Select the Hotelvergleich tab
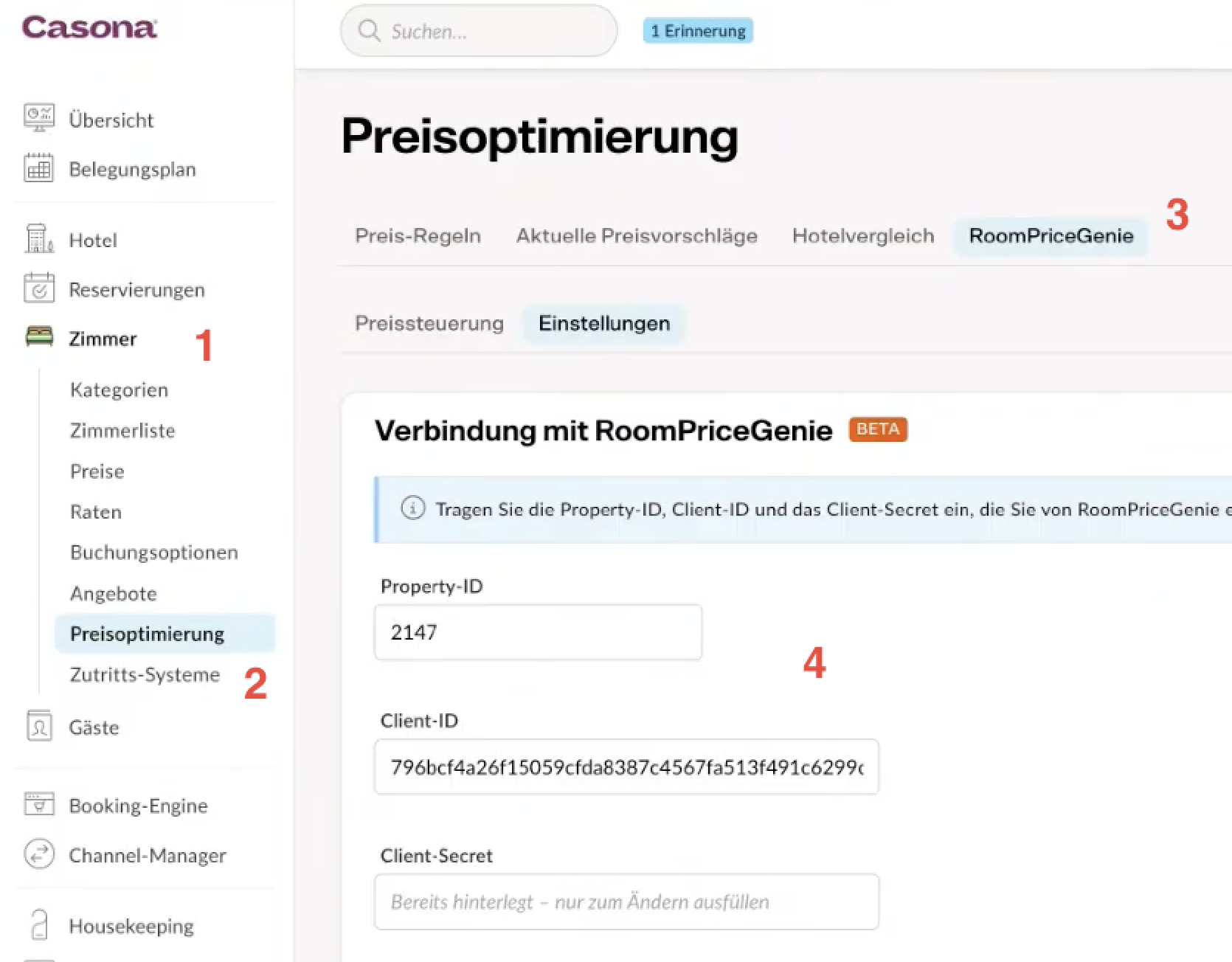This screenshot has height=962, width=1232. pos(863,236)
